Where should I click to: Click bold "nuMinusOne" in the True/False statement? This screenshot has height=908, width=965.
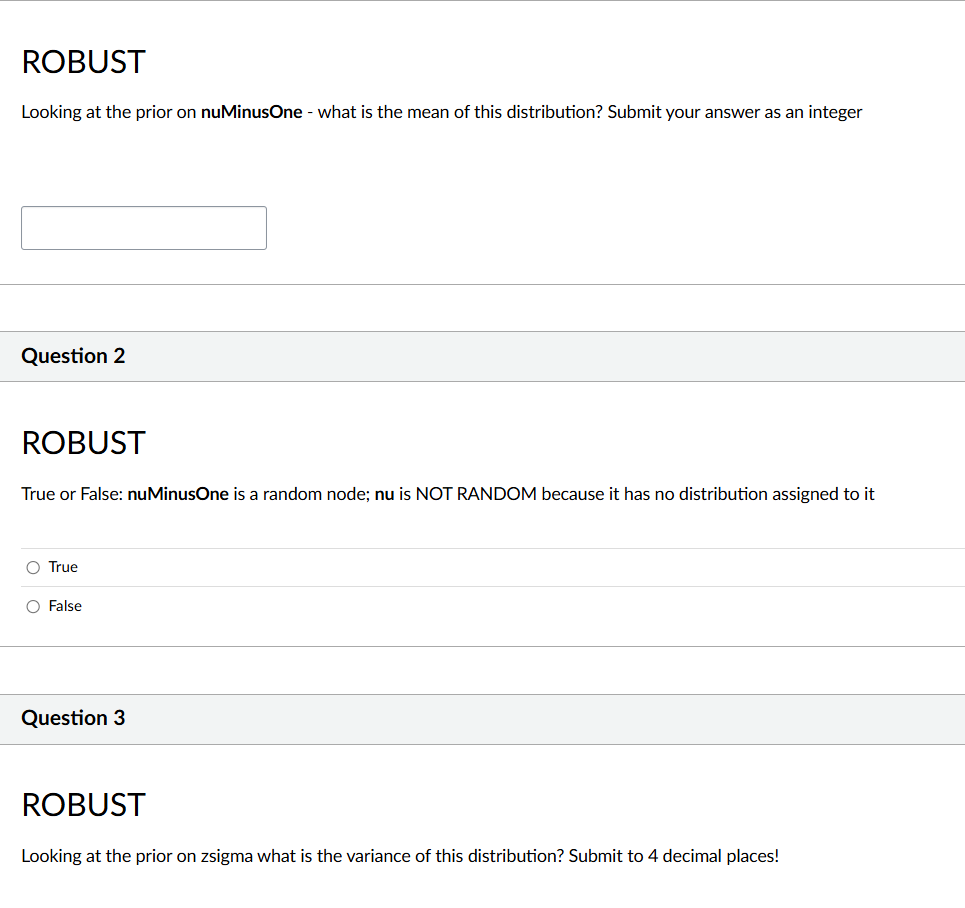click(178, 494)
